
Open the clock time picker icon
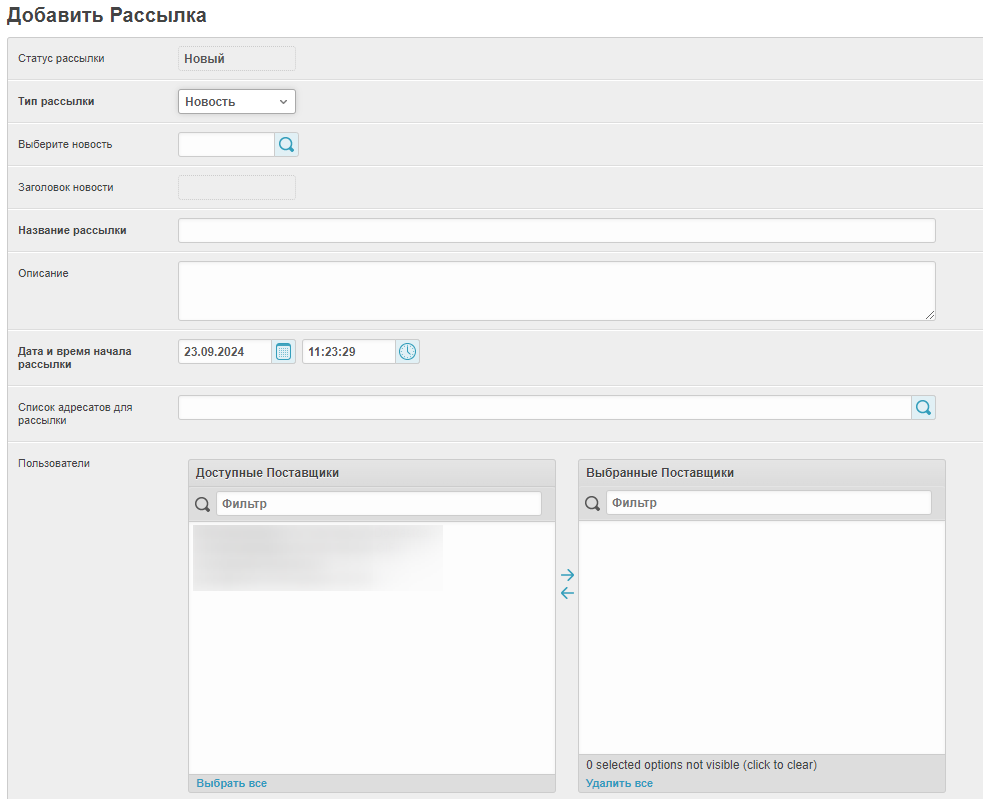407,351
